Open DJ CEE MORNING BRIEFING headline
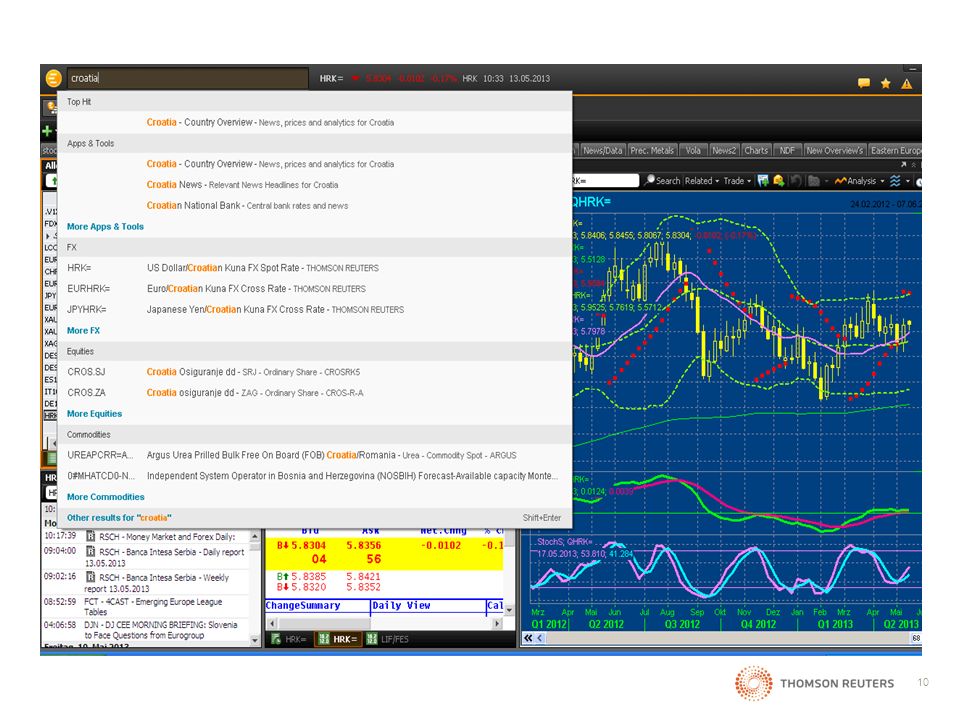 pos(160,630)
